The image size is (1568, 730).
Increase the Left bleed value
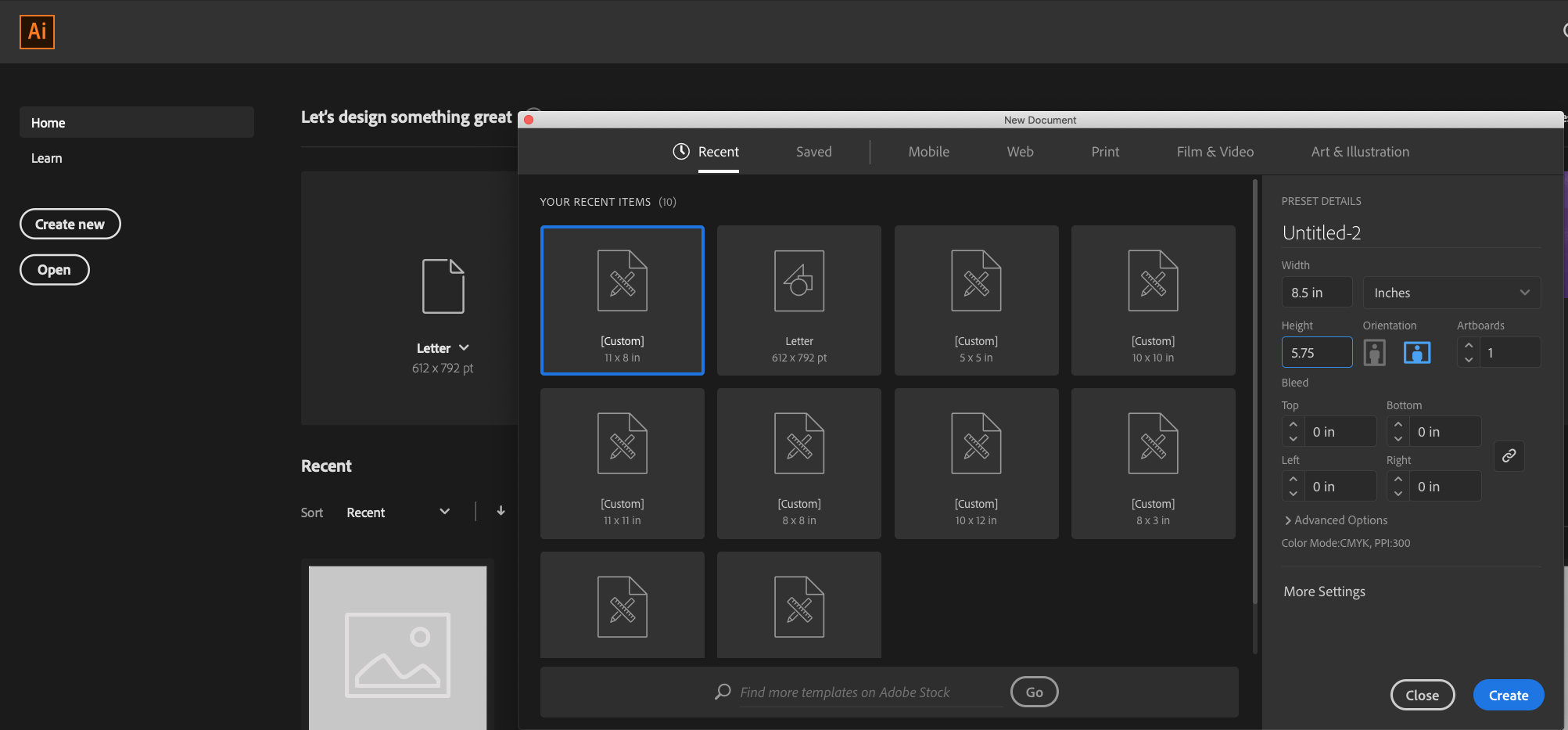(x=1294, y=479)
